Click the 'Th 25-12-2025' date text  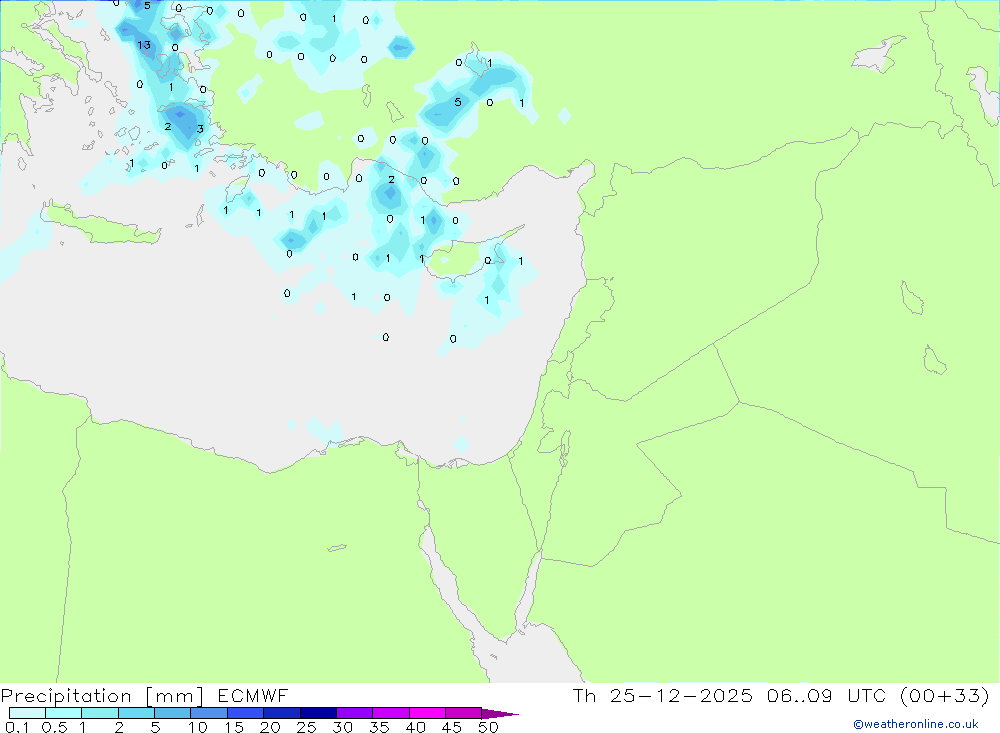(x=663, y=695)
